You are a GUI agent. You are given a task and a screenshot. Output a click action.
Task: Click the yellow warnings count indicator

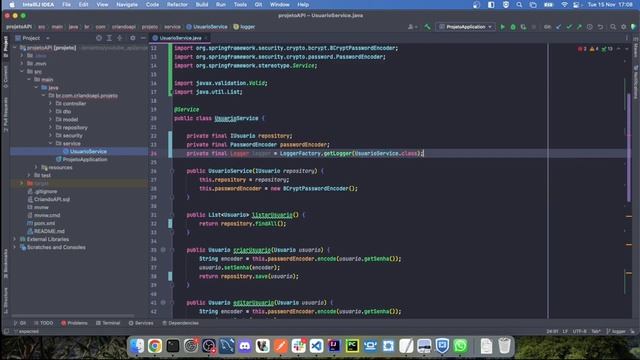(594, 49)
